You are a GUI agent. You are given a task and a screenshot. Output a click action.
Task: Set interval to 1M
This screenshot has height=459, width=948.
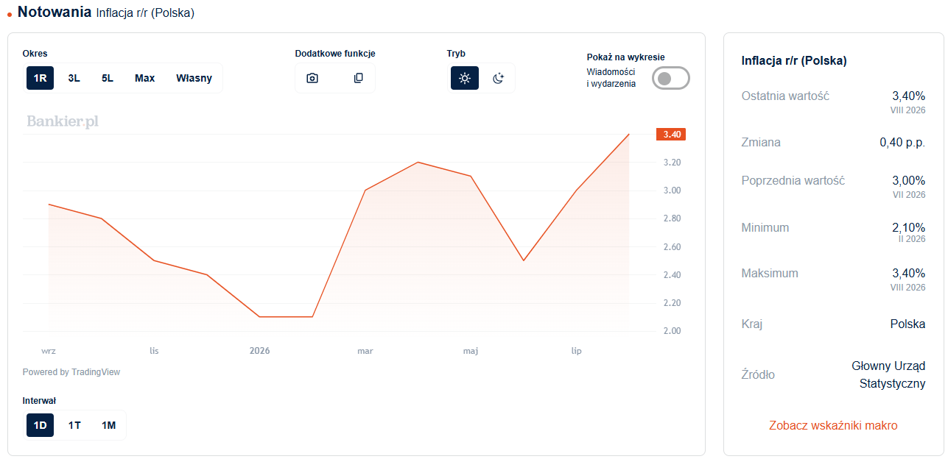click(108, 425)
